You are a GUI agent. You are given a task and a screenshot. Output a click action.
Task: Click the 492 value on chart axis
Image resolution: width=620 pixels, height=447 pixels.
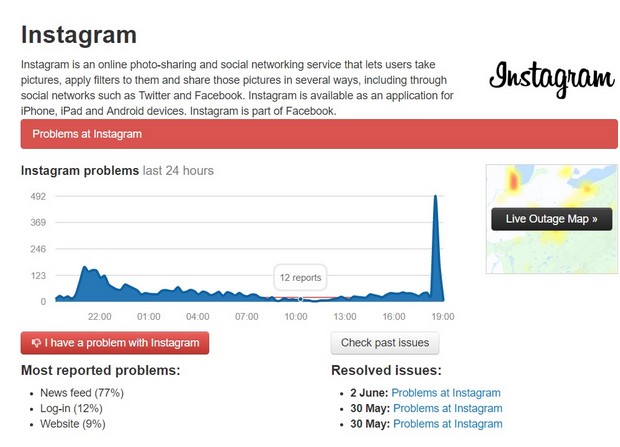38,196
